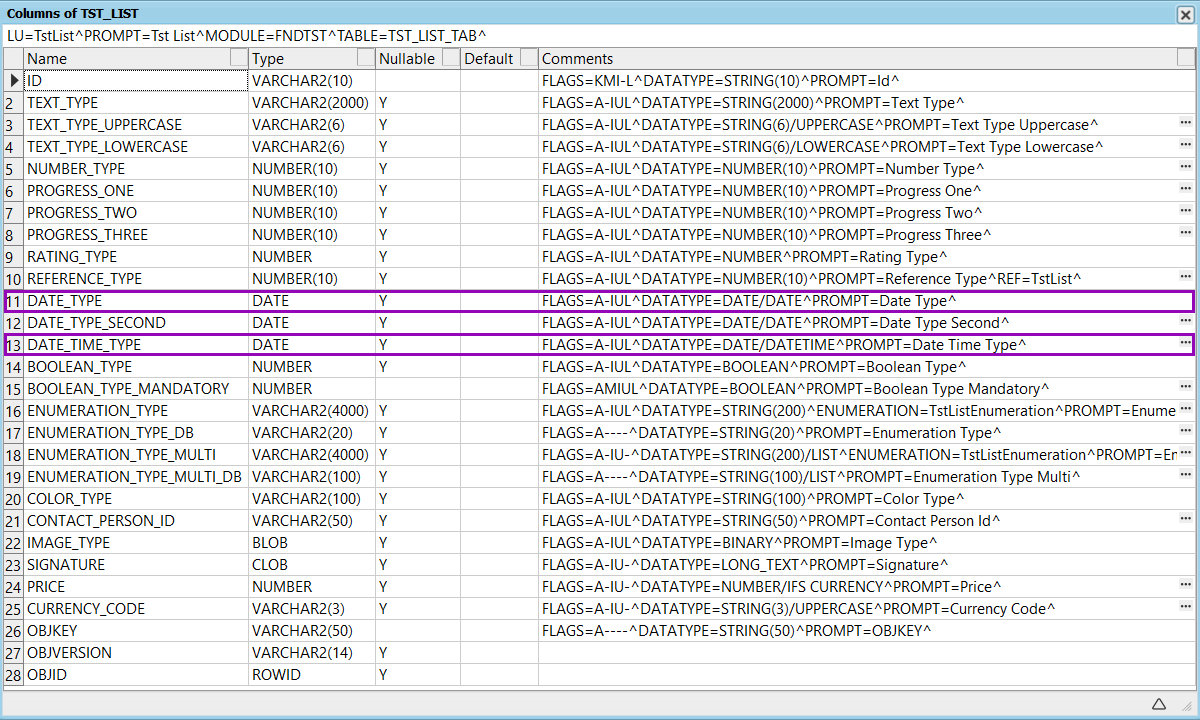Click the triangle icon in bottom status bar
This screenshot has width=1200, height=720.
tap(1159, 704)
